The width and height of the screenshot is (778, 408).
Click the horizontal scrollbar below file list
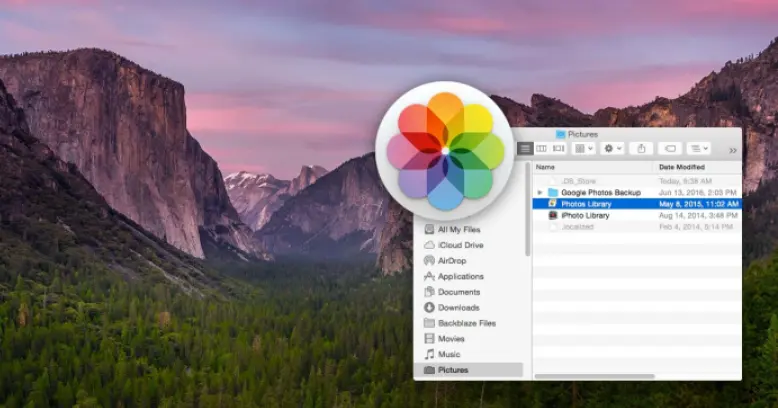(x=594, y=377)
